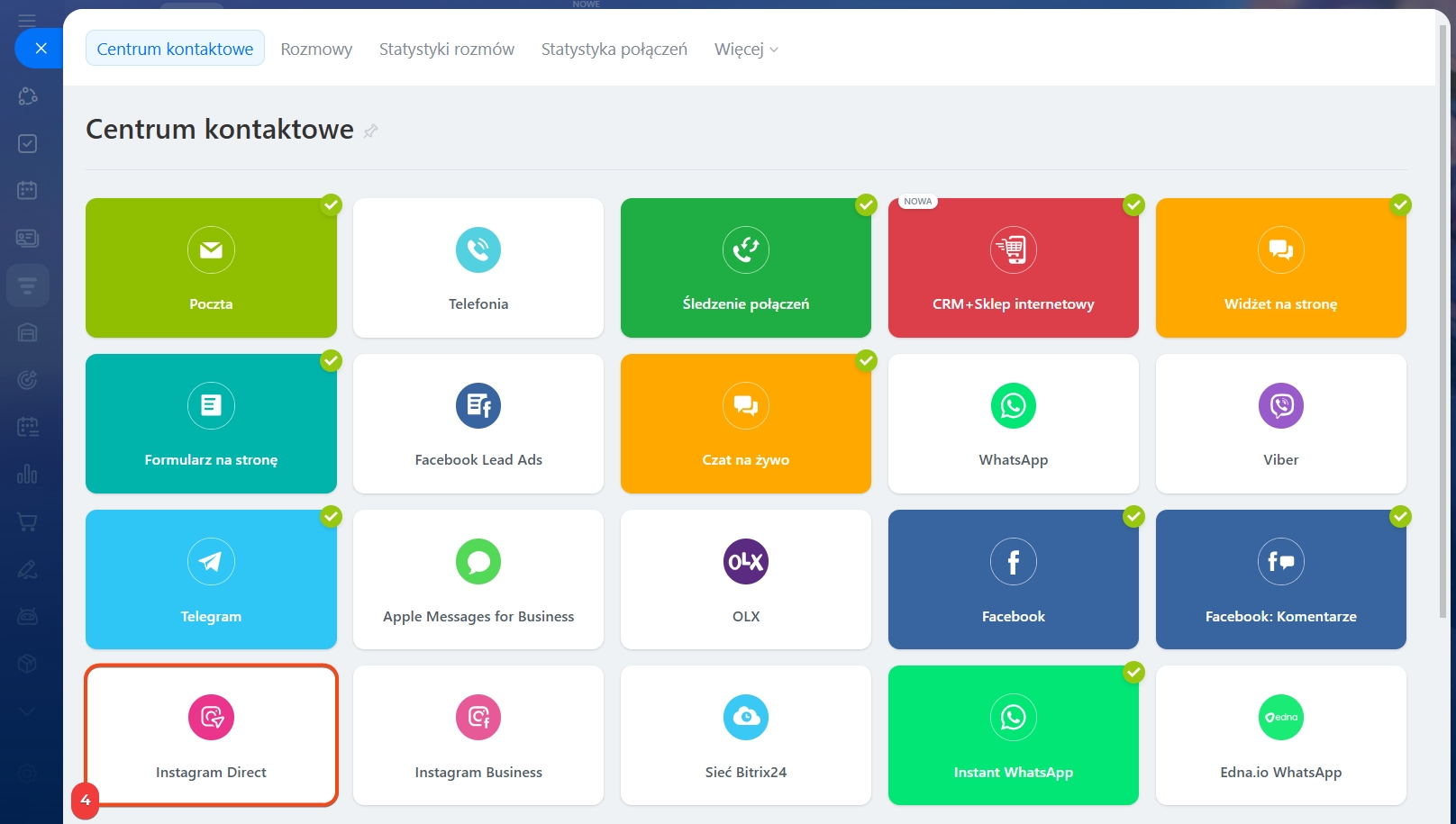Click the Apple Messages for Business label
This screenshot has width=1456, height=824.
(478, 617)
